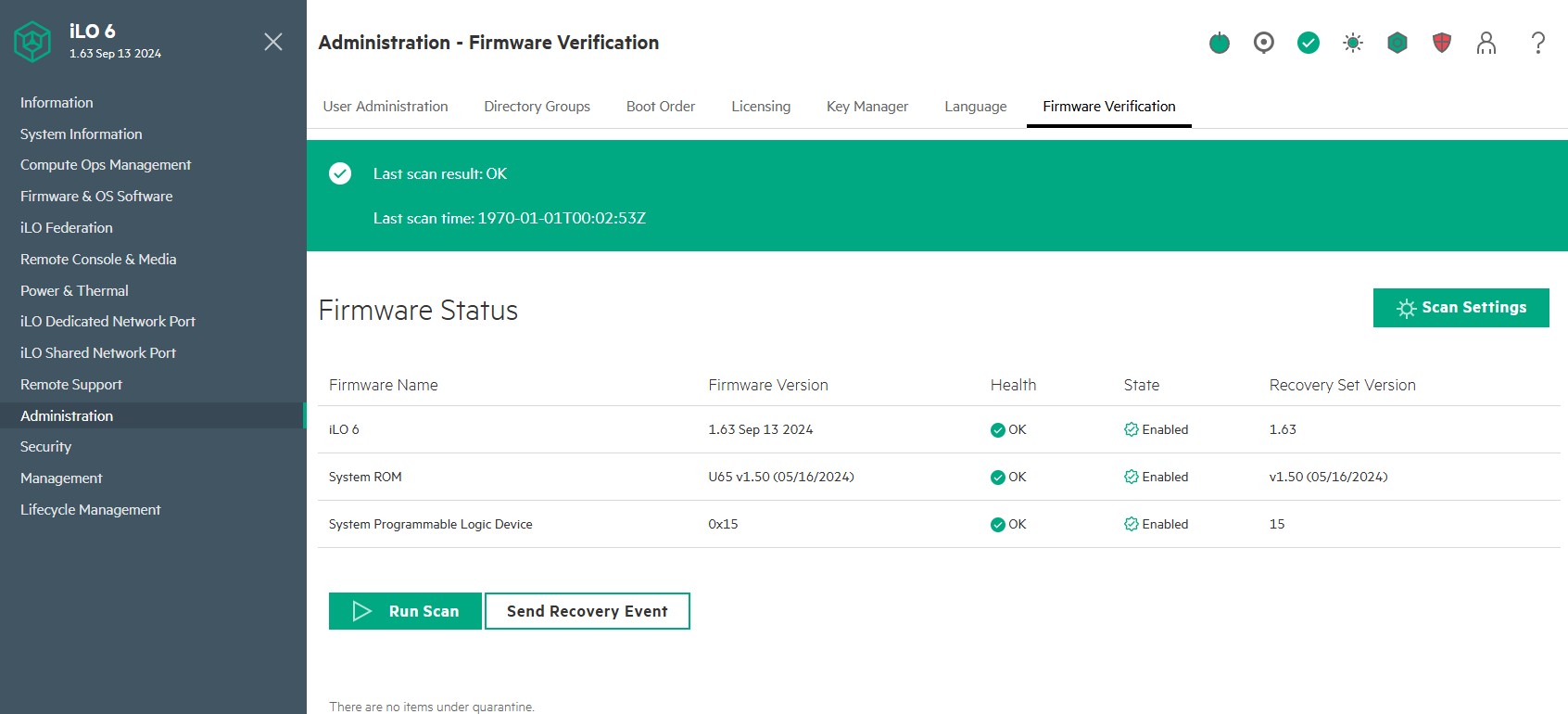The width and height of the screenshot is (1568, 714).
Task: Click the Send Recovery Event button
Action: point(588,611)
